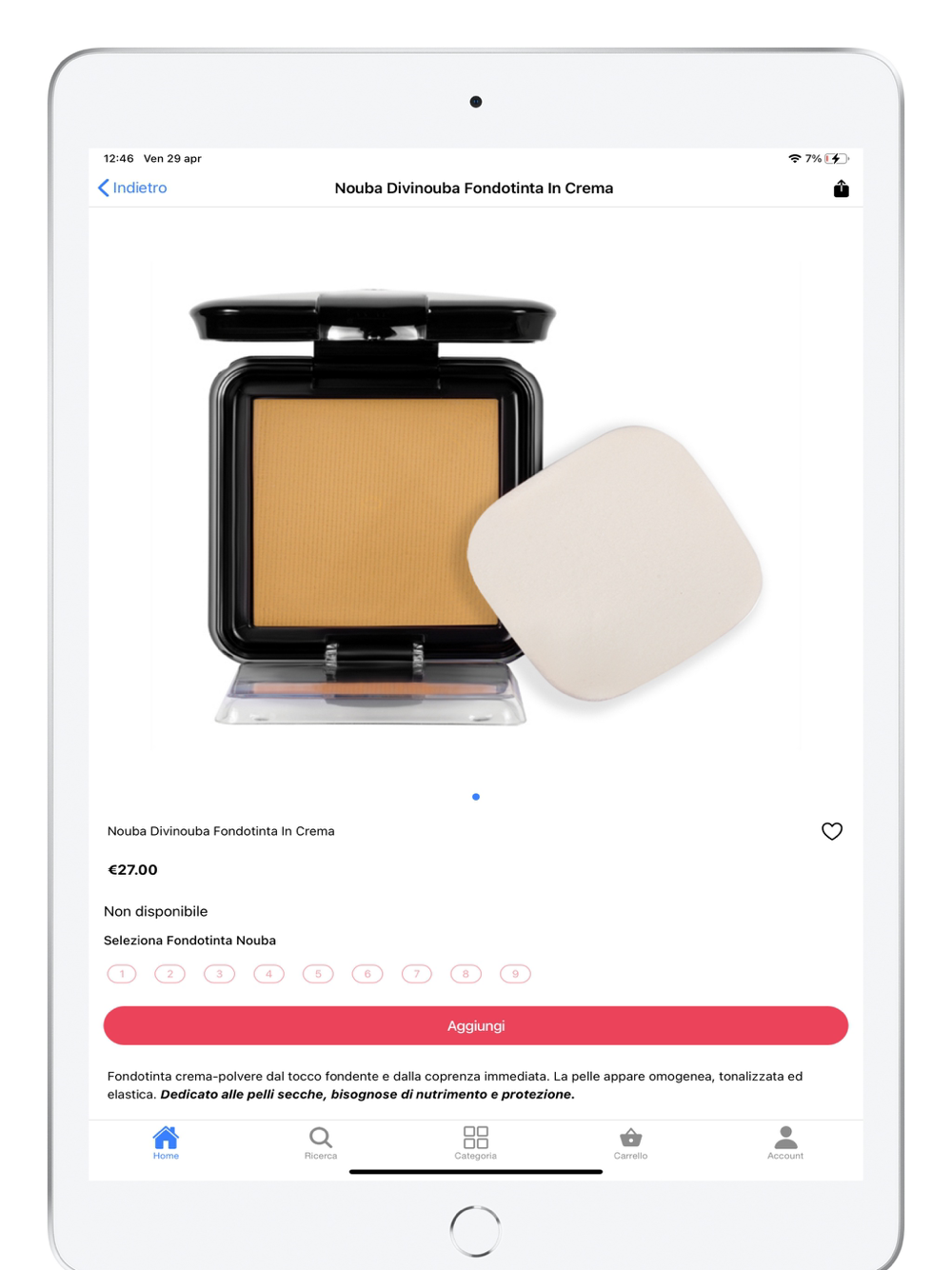
Task: Tap the share icon in header
Action: point(841,189)
